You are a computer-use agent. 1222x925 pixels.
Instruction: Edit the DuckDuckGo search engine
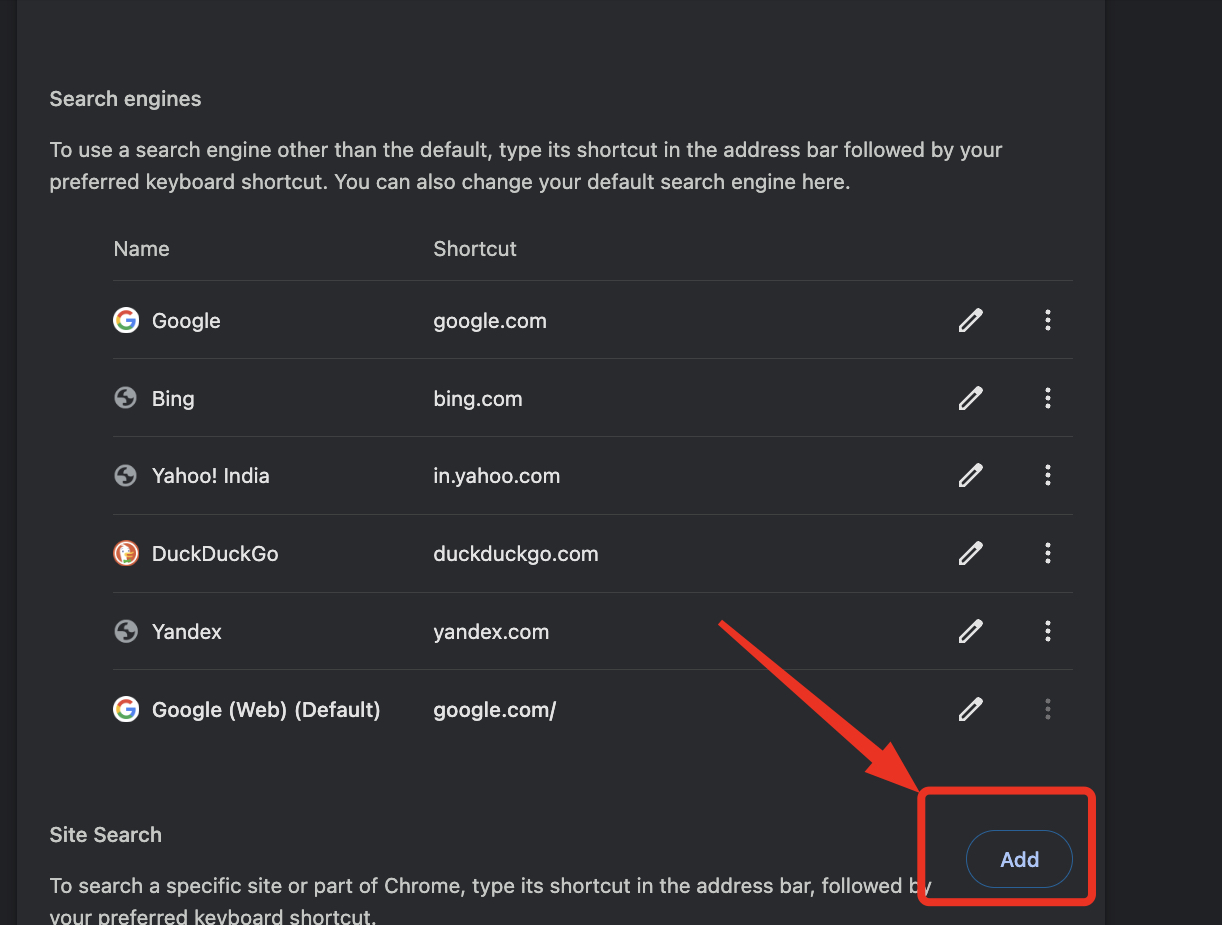click(x=970, y=553)
